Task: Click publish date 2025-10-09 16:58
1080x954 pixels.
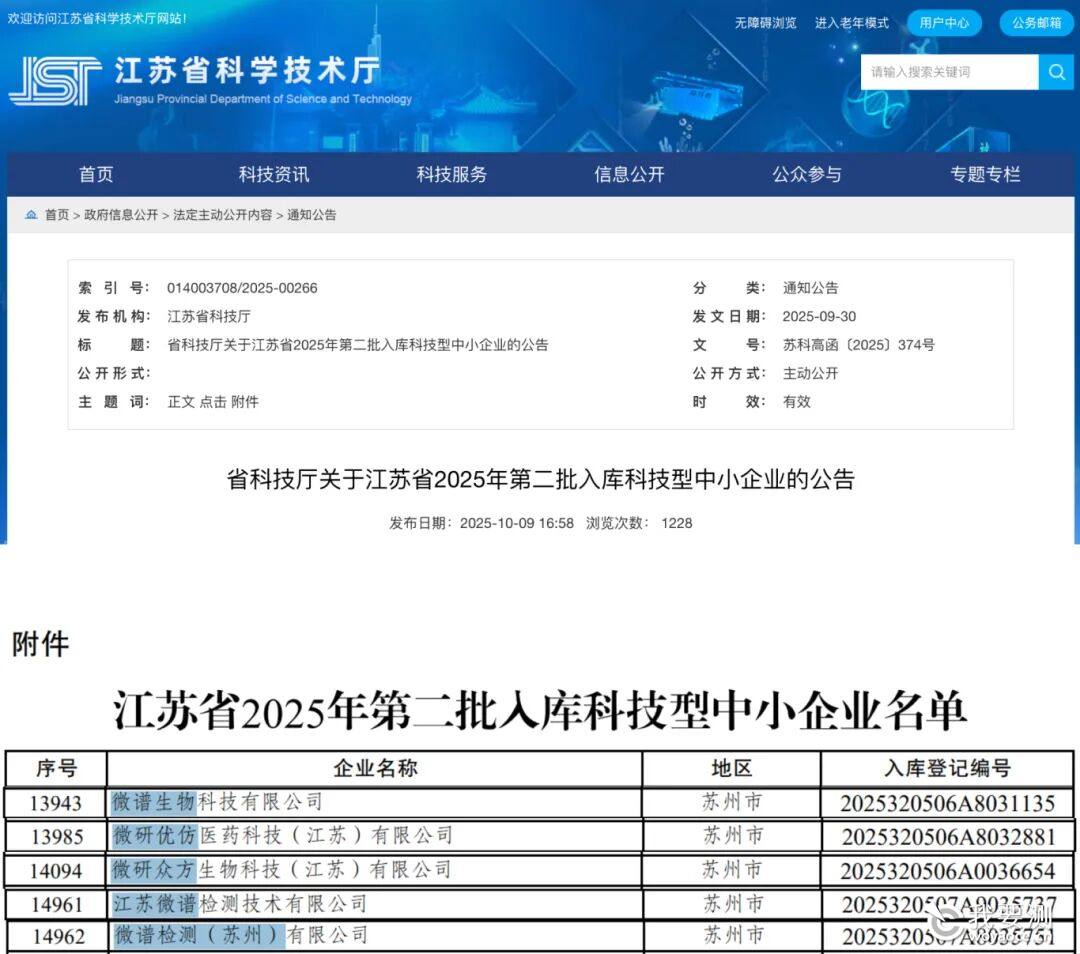Action: click(517, 523)
